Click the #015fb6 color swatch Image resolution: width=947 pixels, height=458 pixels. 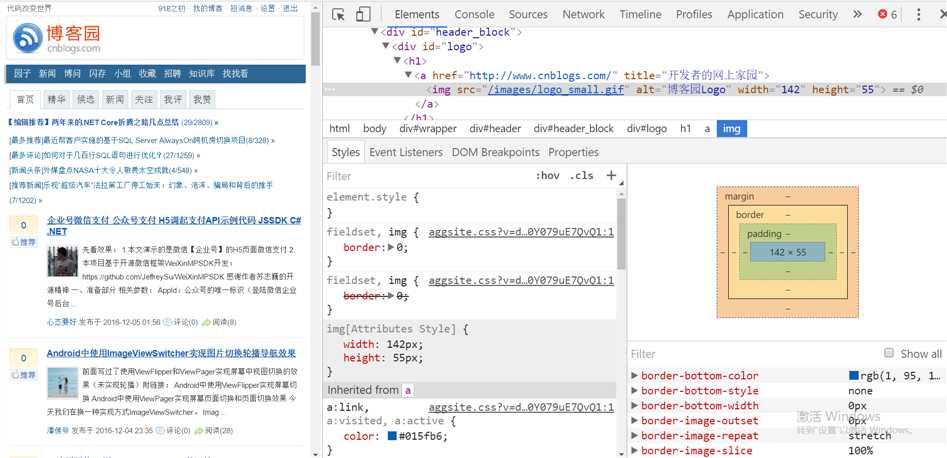392,436
